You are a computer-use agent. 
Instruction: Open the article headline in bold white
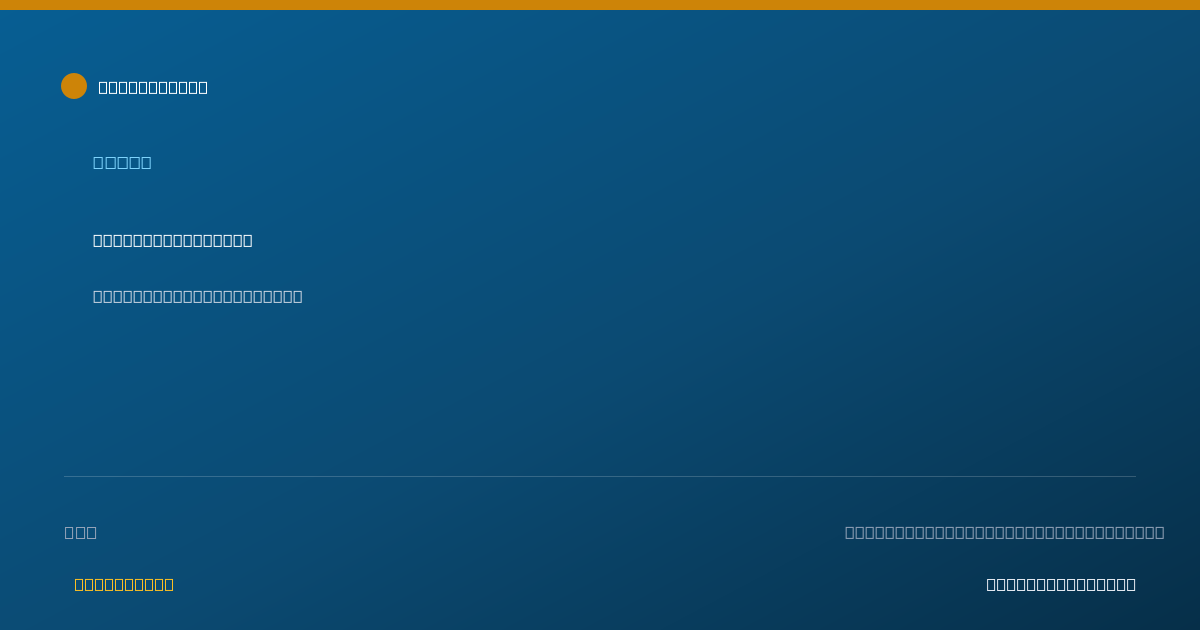tap(173, 240)
